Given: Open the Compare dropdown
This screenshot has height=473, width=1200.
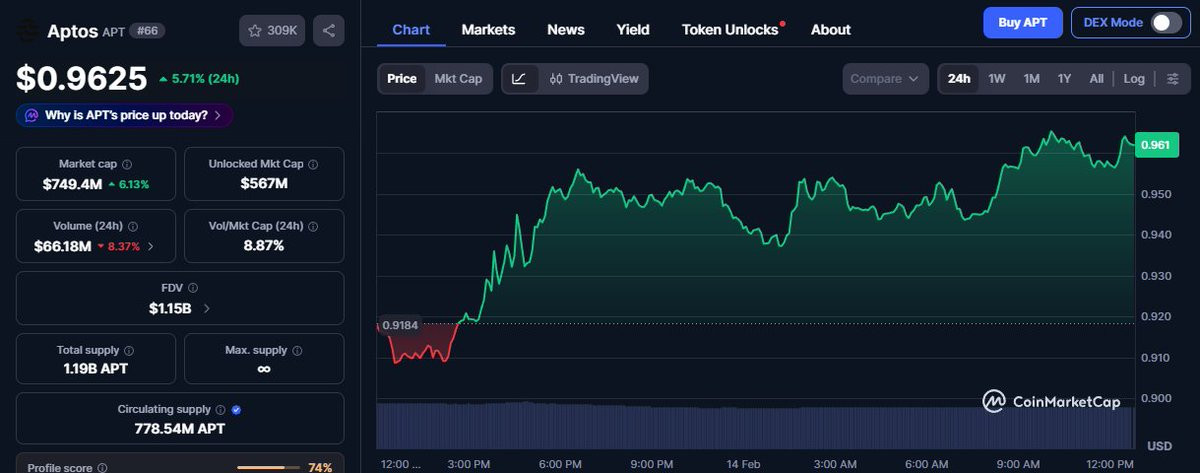Looking at the screenshot, I should click(887, 79).
